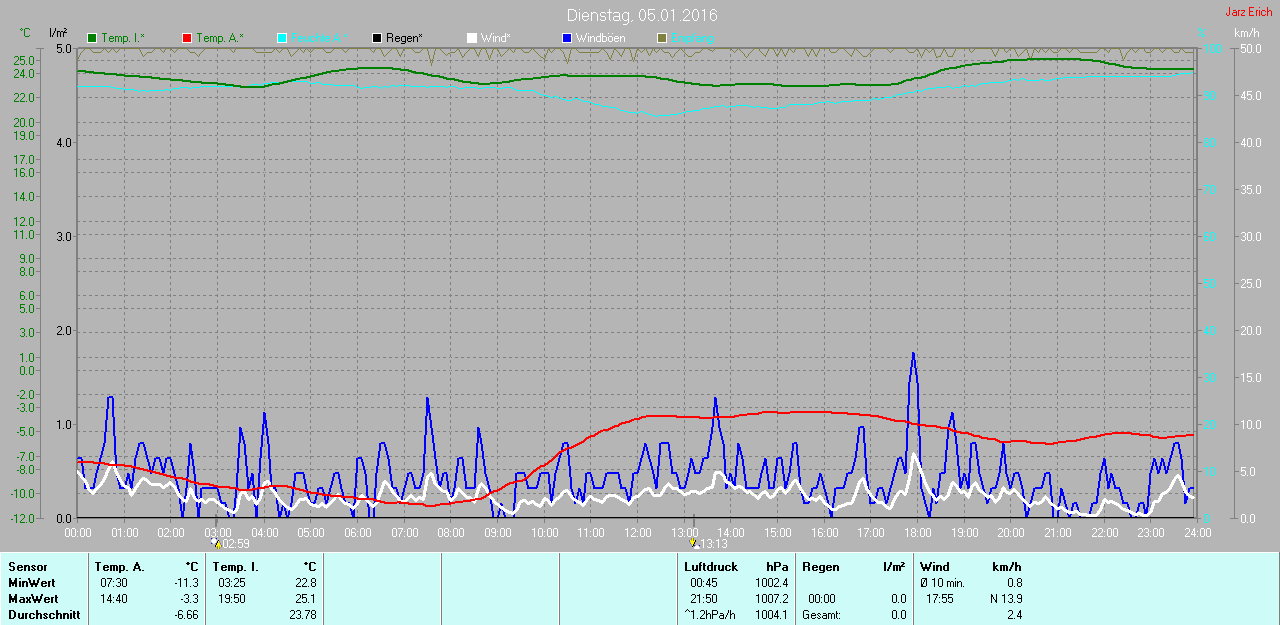Open the red Jarz Erich link
Image resolution: width=1280 pixels, height=625 pixels.
[1248, 12]
